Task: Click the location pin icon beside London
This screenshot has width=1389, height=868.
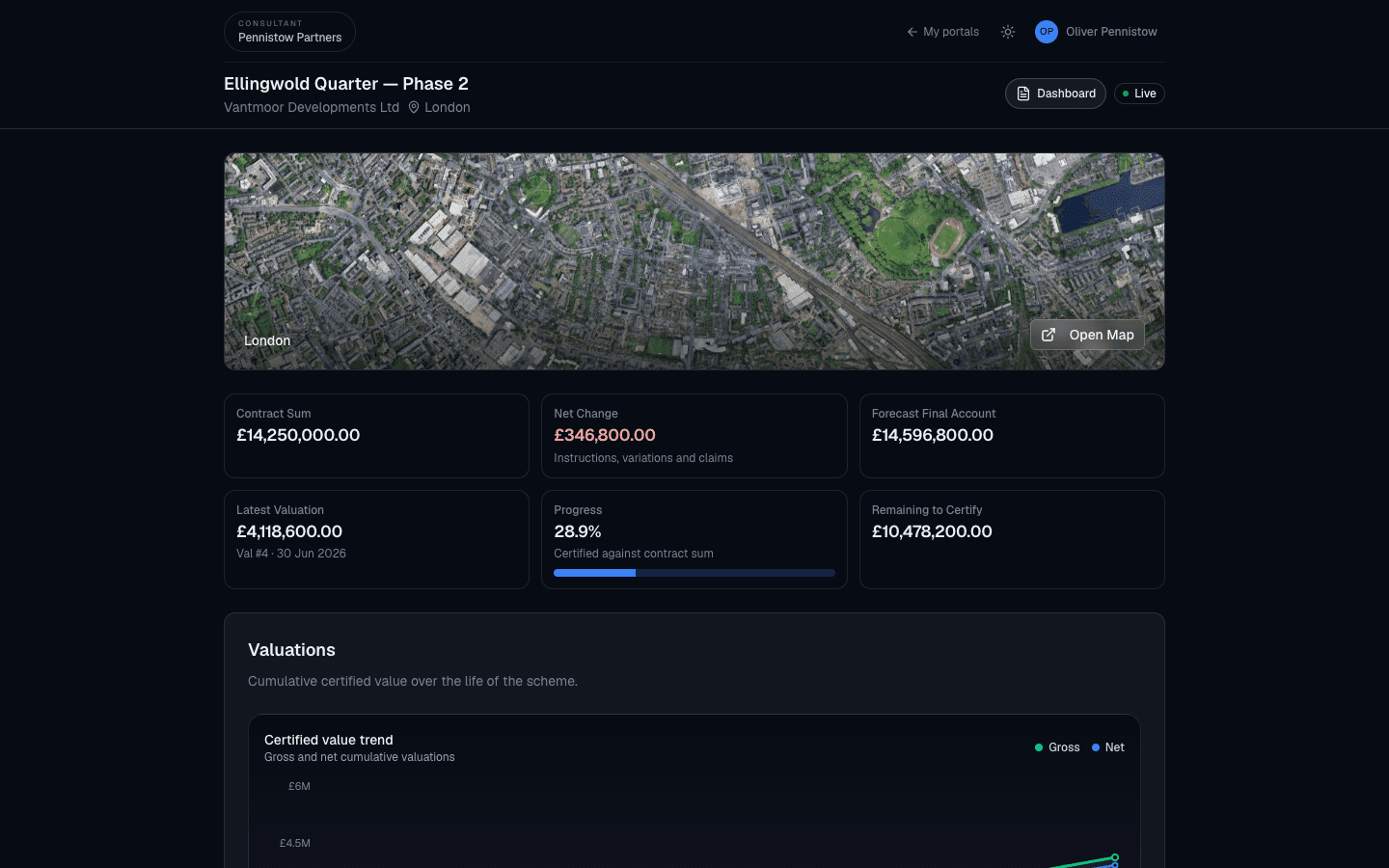Action: (414, 107)
